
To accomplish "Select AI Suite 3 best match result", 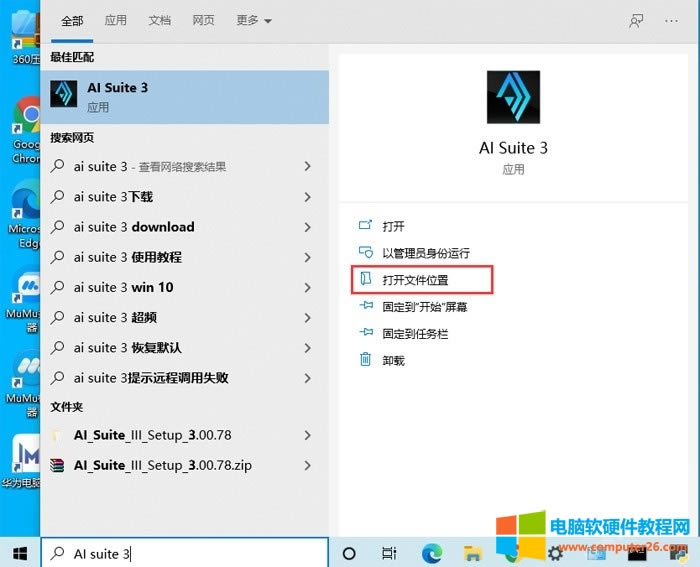I will coord(185,96).
